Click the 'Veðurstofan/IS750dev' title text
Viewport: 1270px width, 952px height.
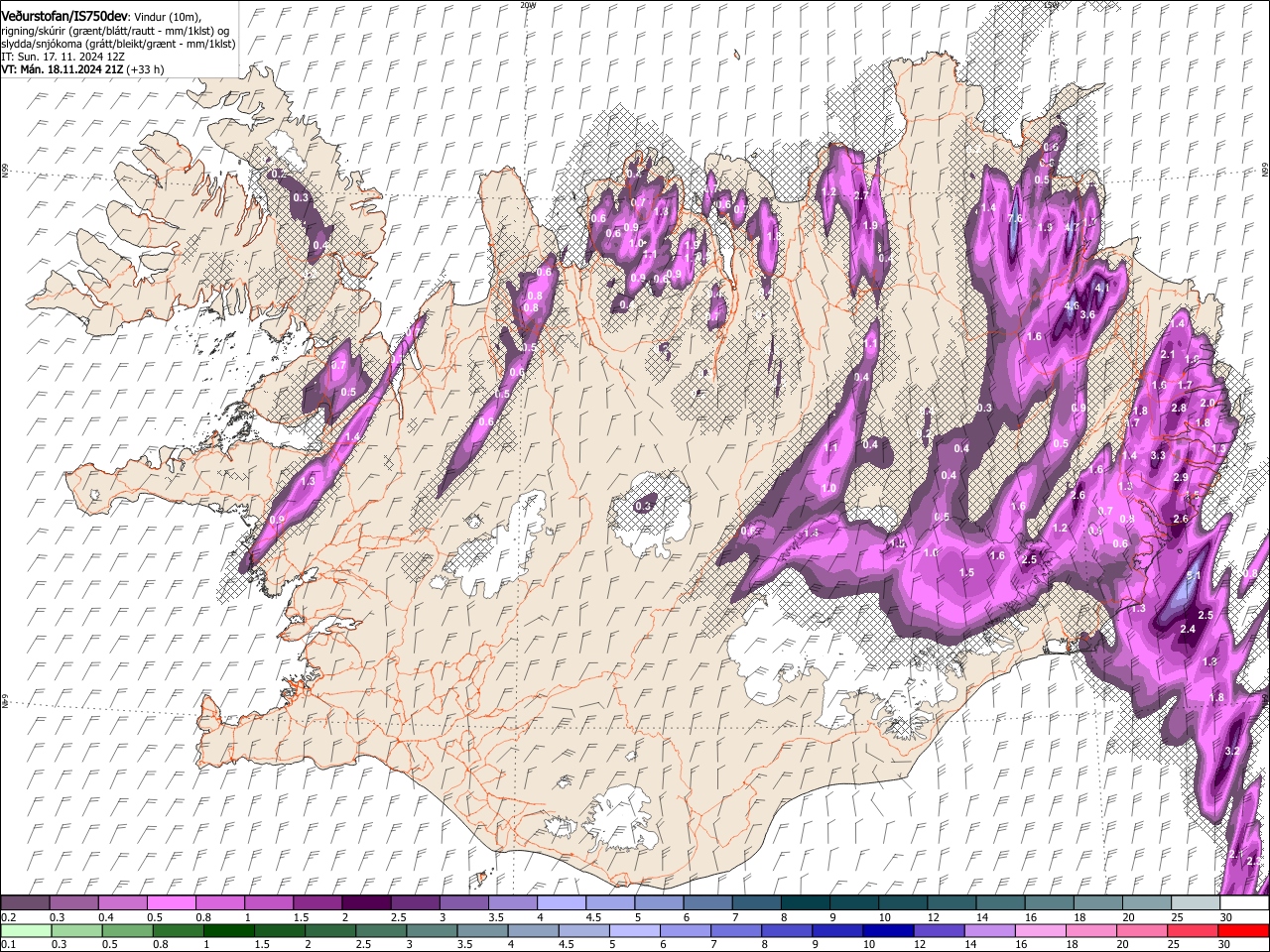(64, 15)
